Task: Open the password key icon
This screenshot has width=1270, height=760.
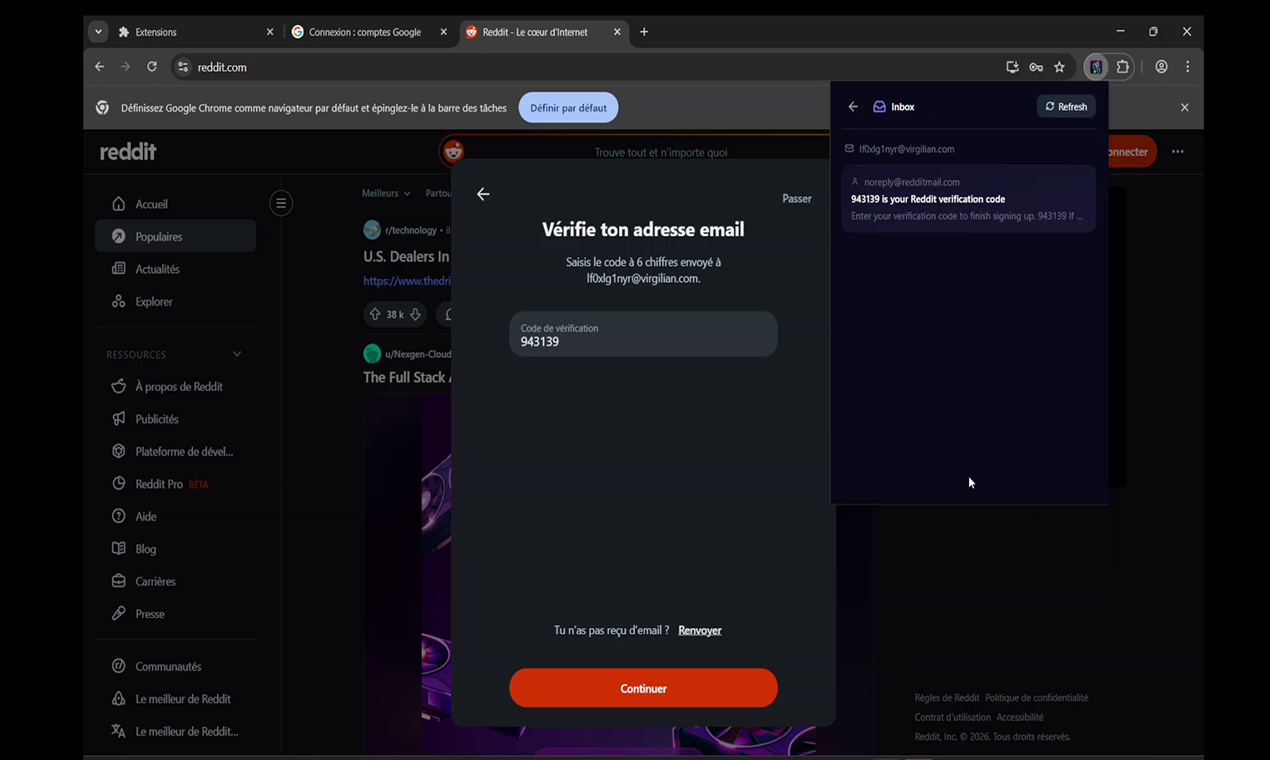Action: click(x=1036, y=67)
